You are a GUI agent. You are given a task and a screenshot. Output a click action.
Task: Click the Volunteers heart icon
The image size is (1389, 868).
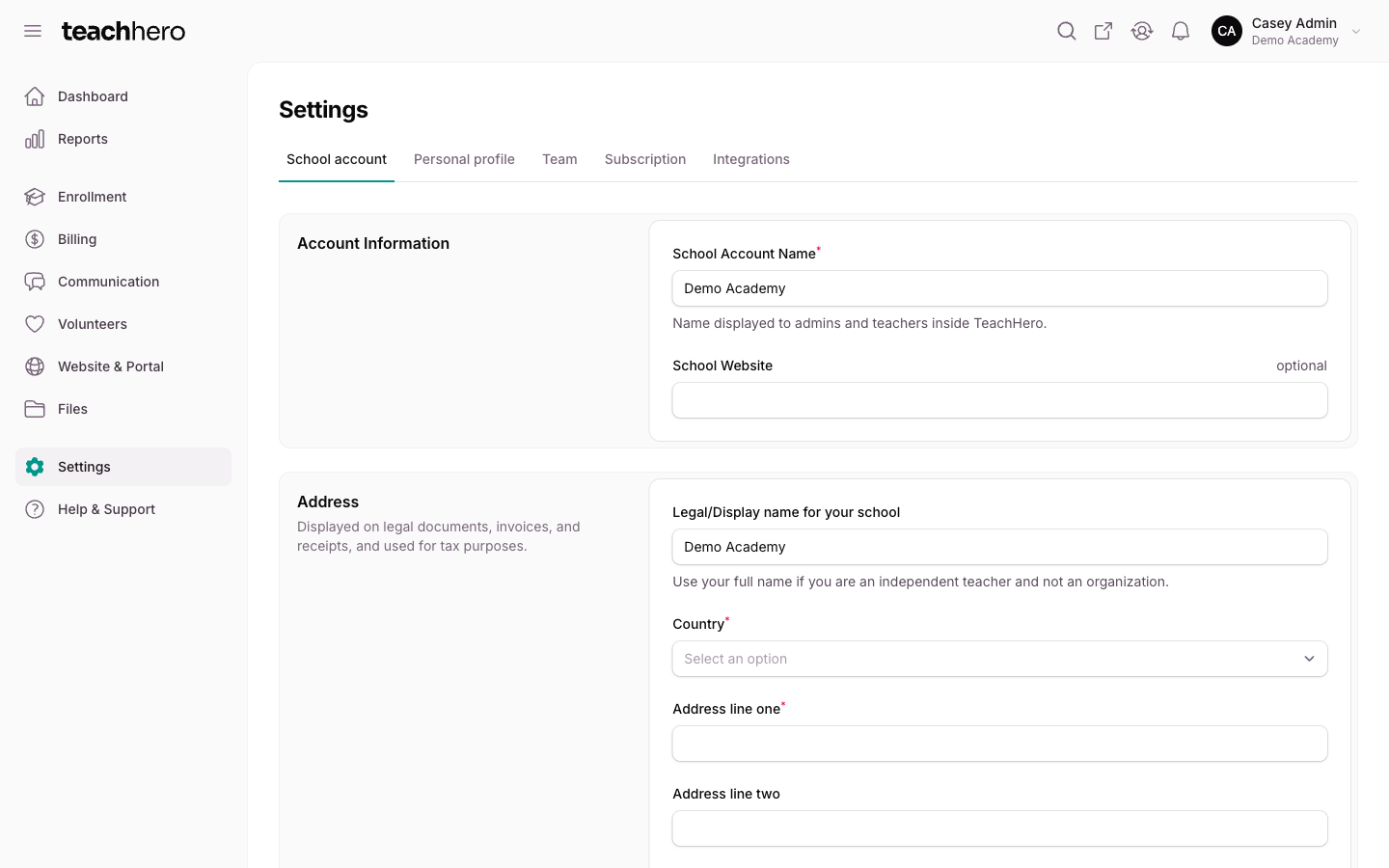(35, 324)
